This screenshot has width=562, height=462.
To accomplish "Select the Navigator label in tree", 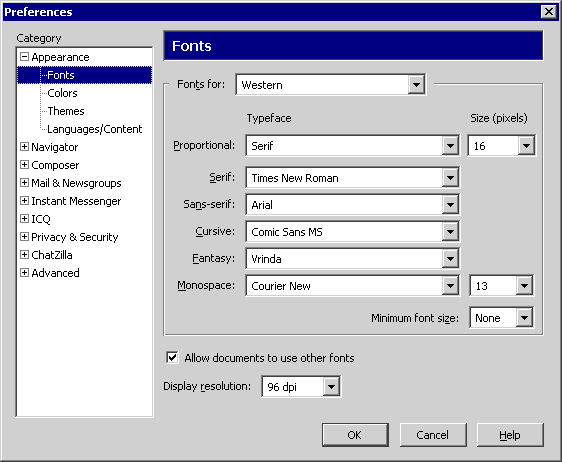I will click(54, 147).
